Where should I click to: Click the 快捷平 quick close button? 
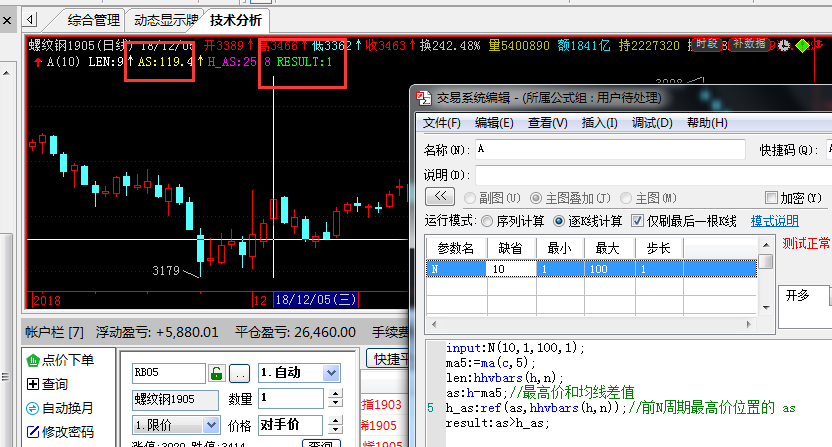click(x=388, y=359)
